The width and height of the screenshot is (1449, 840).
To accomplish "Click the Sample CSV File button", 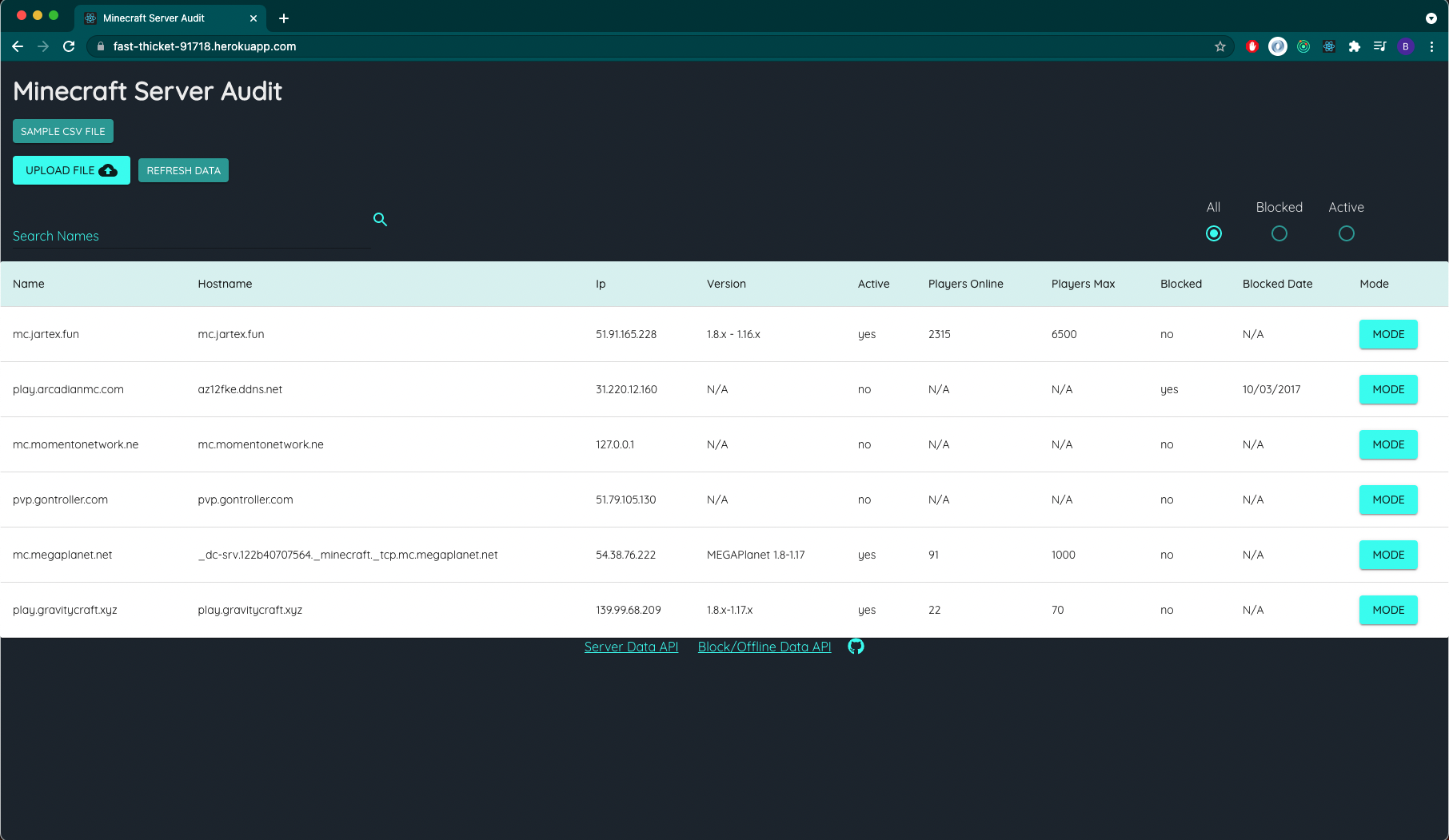I will tap(63, 131).
